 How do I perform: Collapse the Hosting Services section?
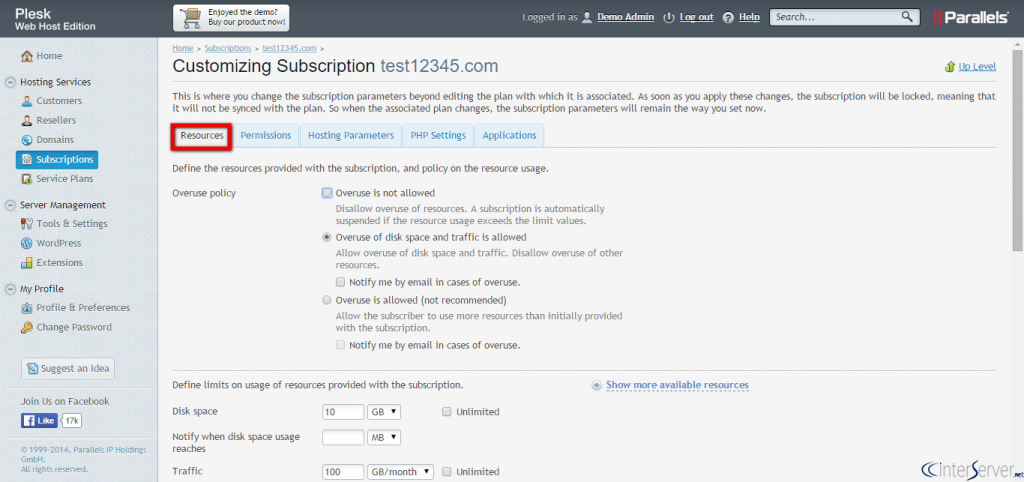pos(10,82)
